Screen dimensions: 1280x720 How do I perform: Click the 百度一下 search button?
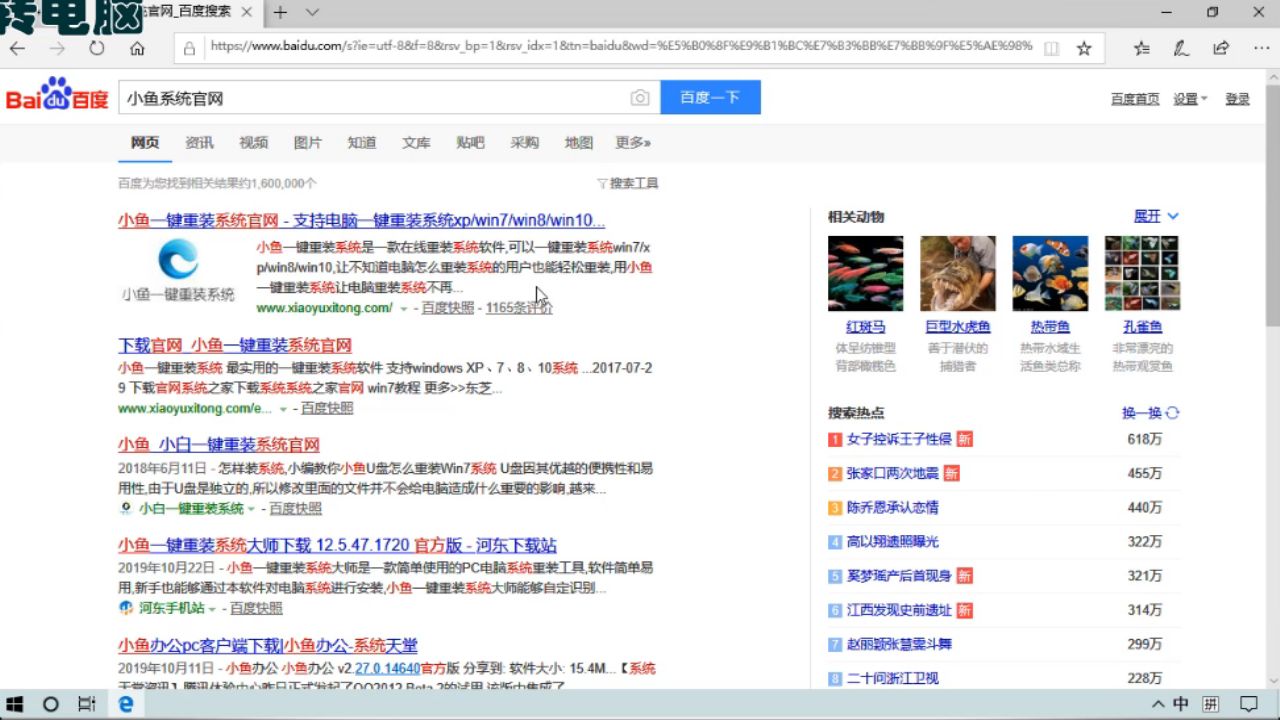(710, 98)
